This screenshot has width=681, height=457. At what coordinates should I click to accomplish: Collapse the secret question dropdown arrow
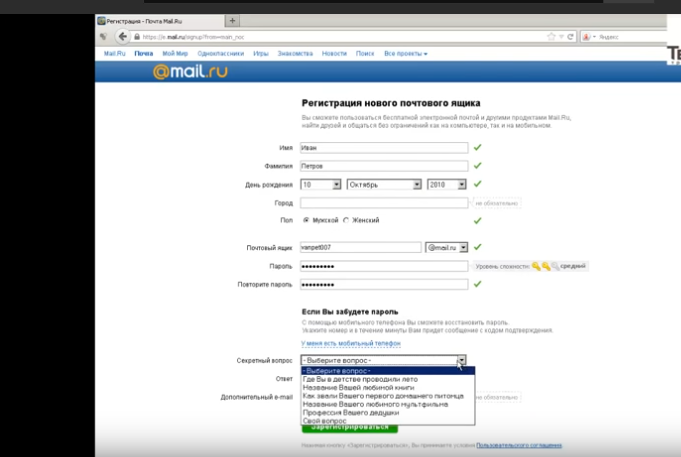coord(461,360)
